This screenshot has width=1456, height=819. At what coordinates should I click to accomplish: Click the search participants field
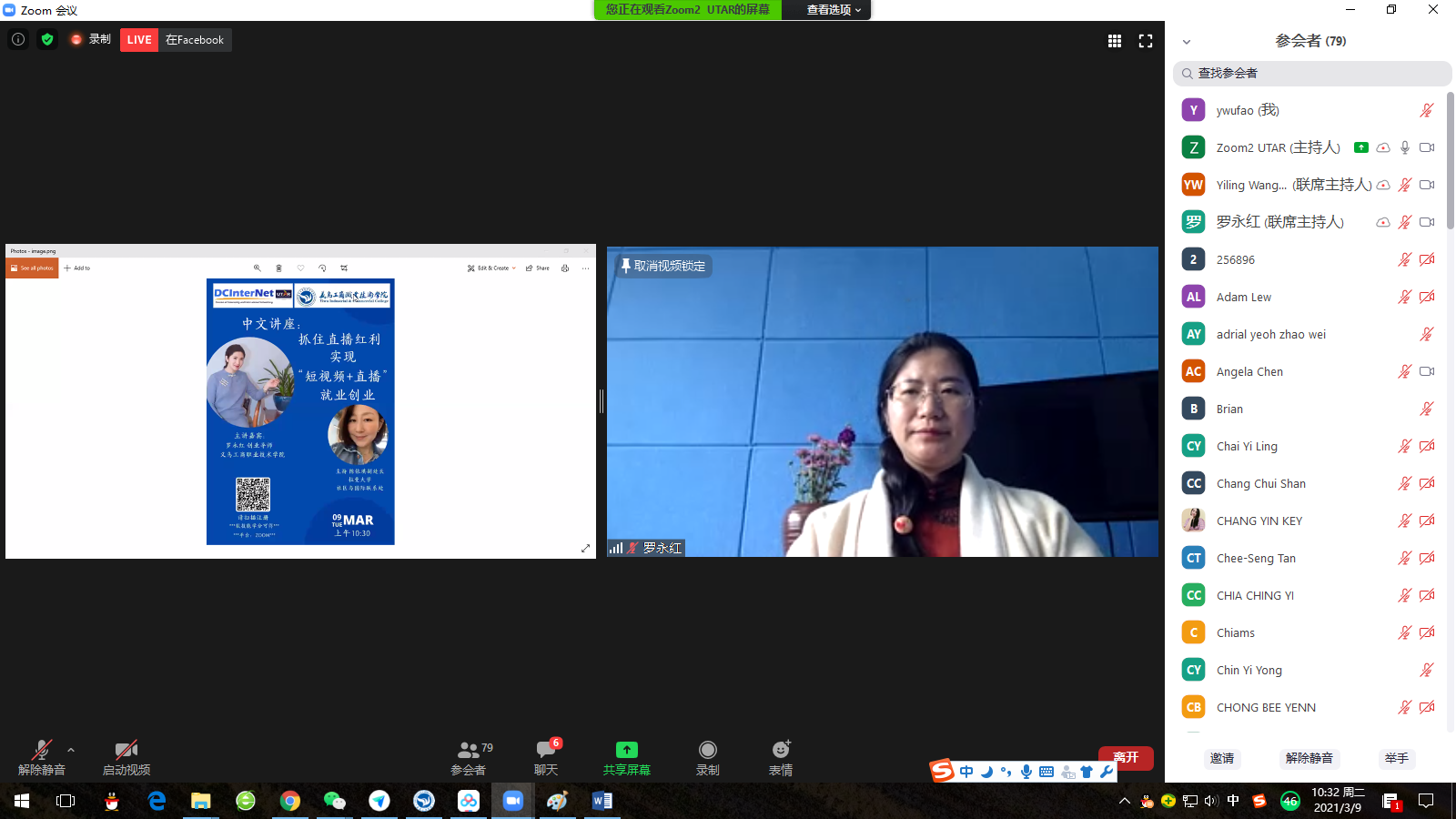[1312, 73]
